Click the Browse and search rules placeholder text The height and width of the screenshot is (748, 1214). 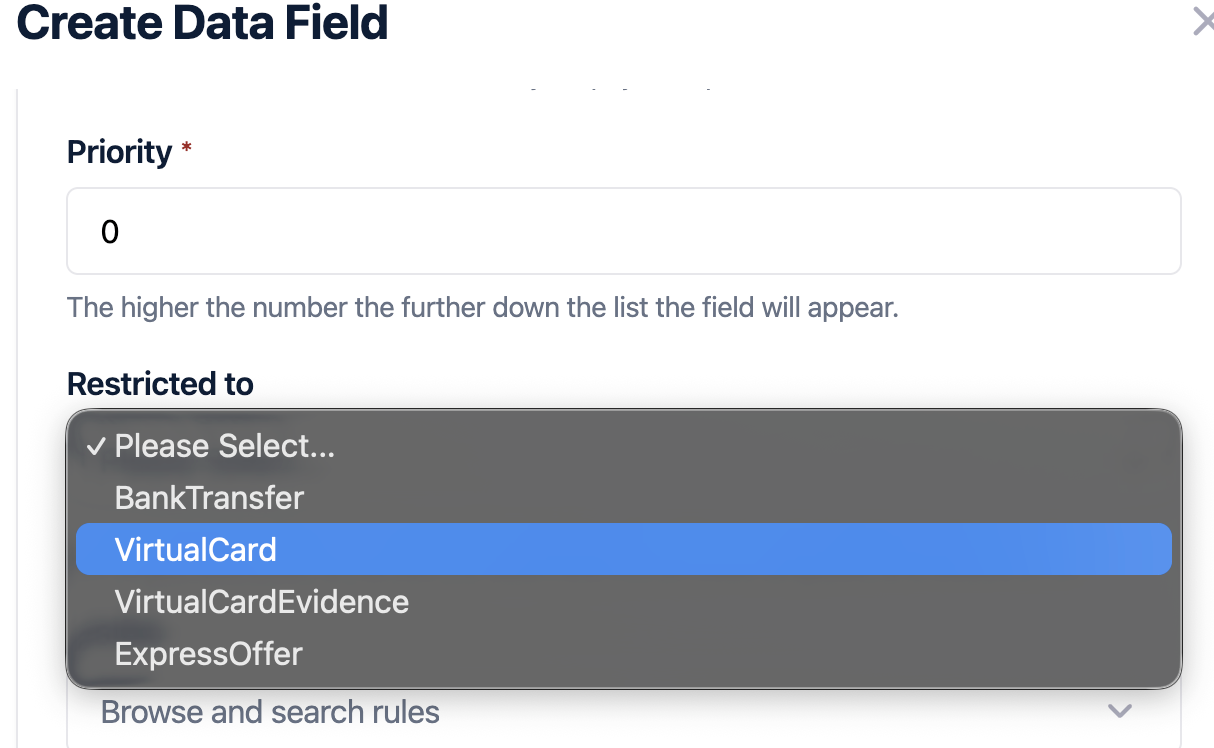point(270,712)
